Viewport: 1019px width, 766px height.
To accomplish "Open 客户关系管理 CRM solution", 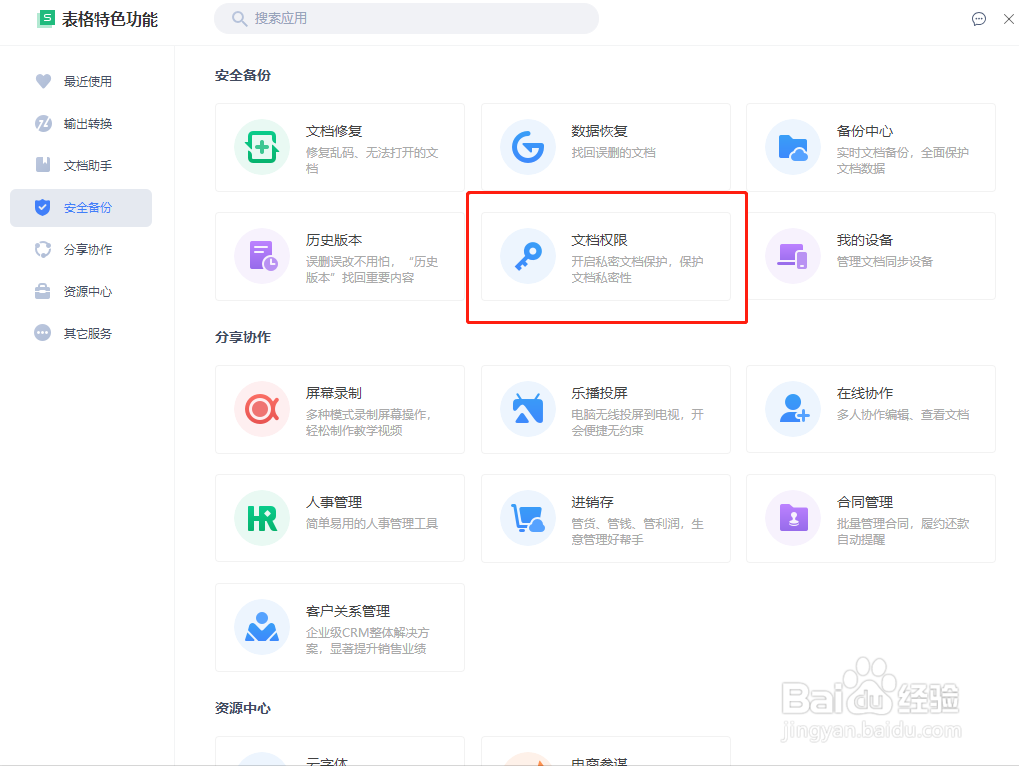I will tap(340, 628).
